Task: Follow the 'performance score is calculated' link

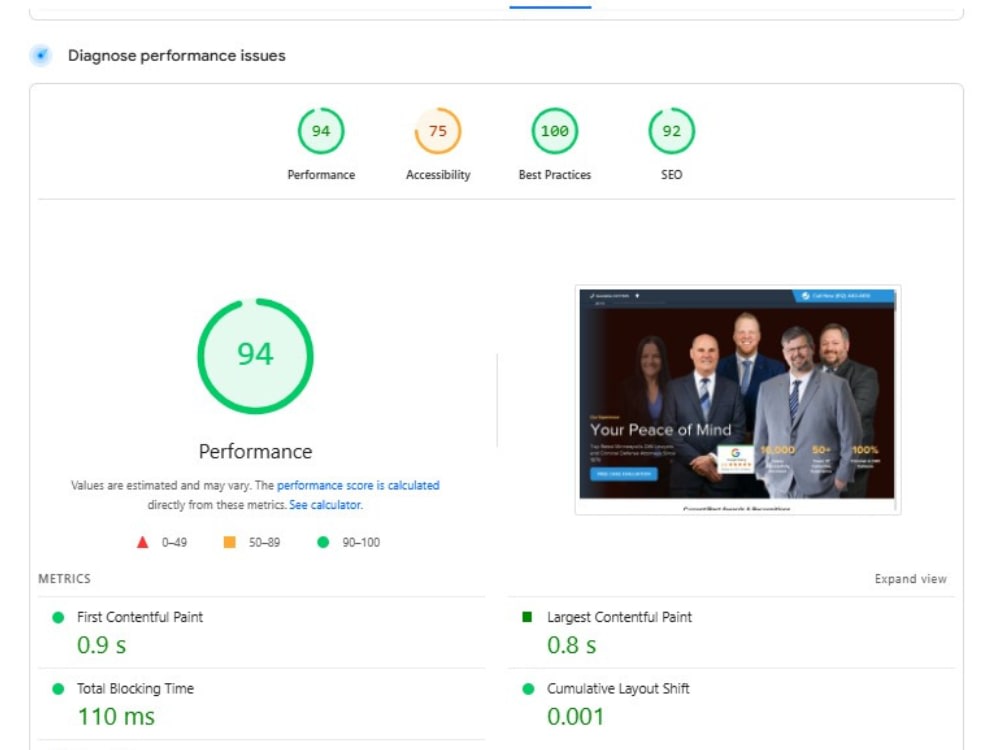Action: click(358, 485)
